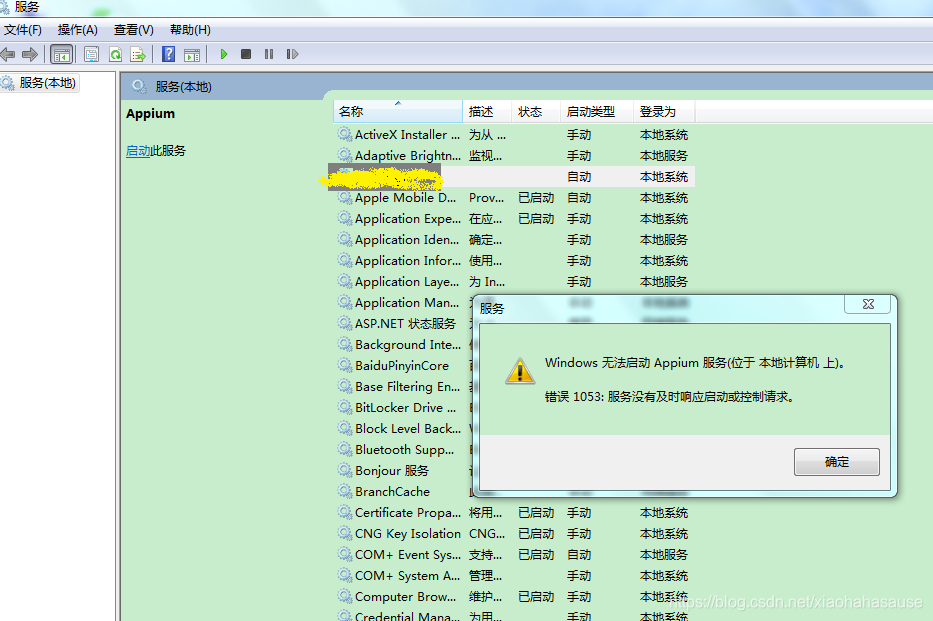Open the 帮助(H) menu
This screenshot has width=933, height=621.
[190, 30]
